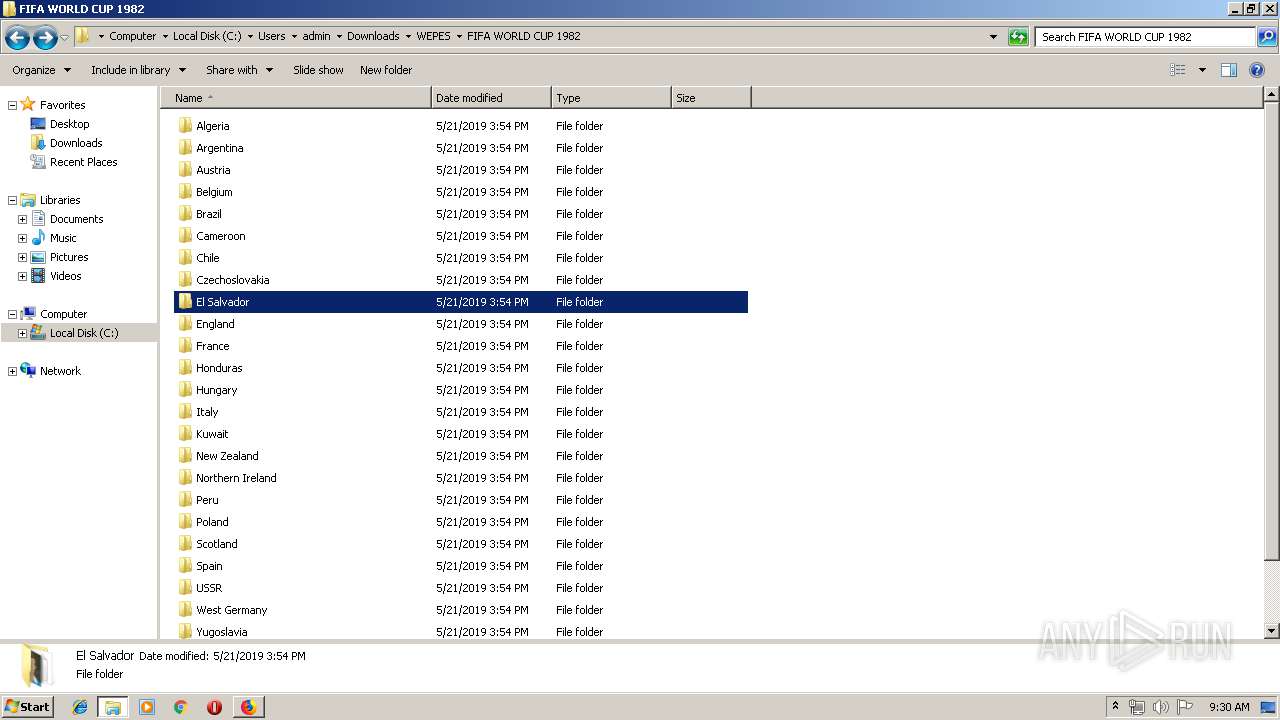
Task: Expand the Network node
Action: [x=12, y=371]
